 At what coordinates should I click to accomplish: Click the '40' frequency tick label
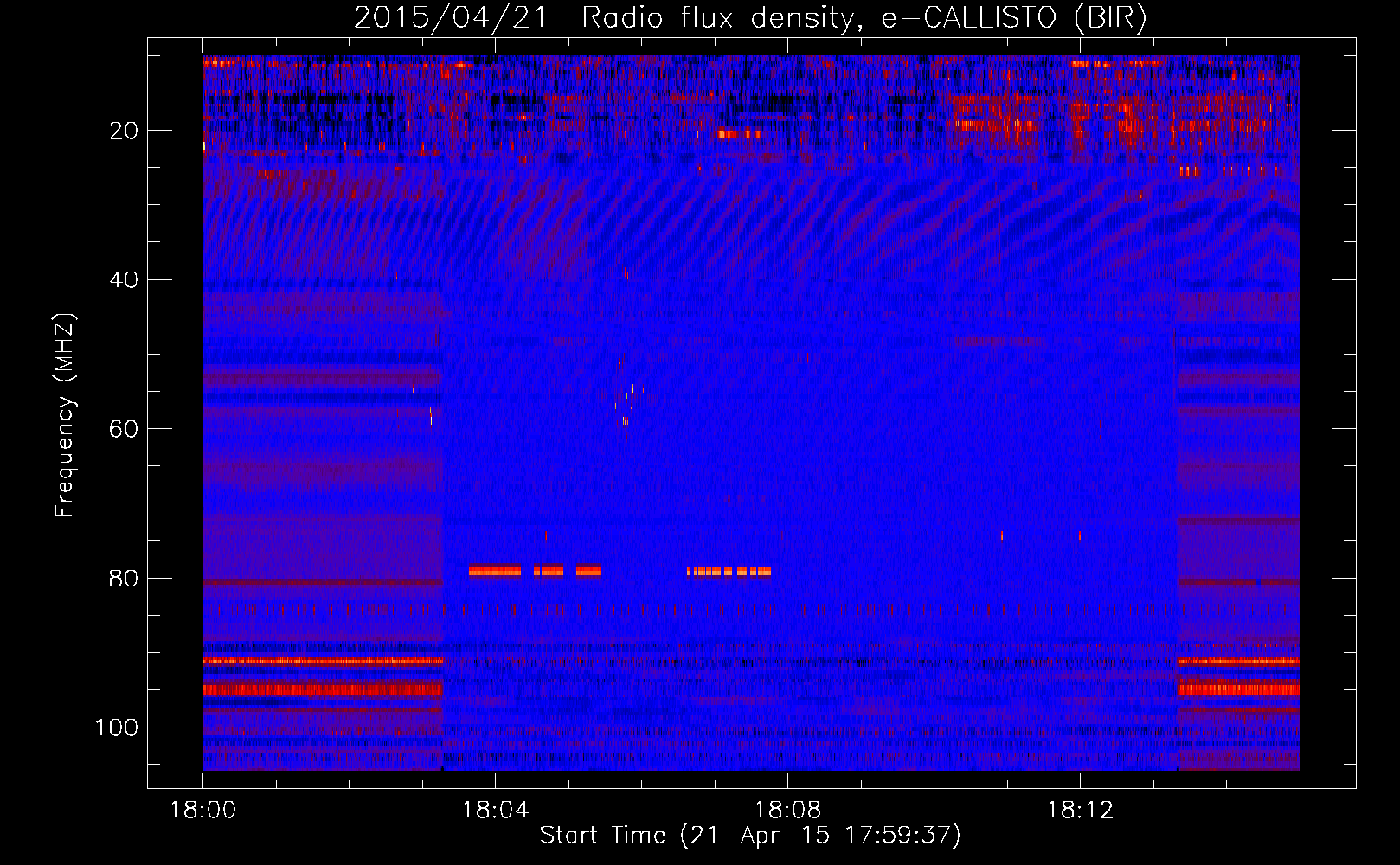(125, 280)
